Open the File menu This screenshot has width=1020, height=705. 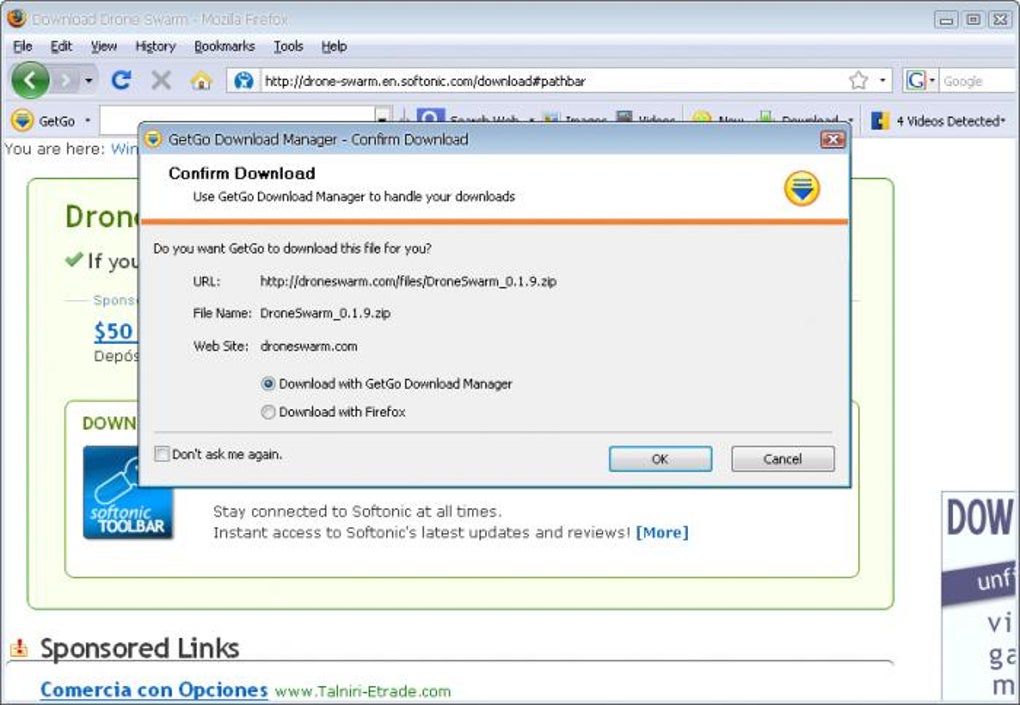tap(22, 46)
